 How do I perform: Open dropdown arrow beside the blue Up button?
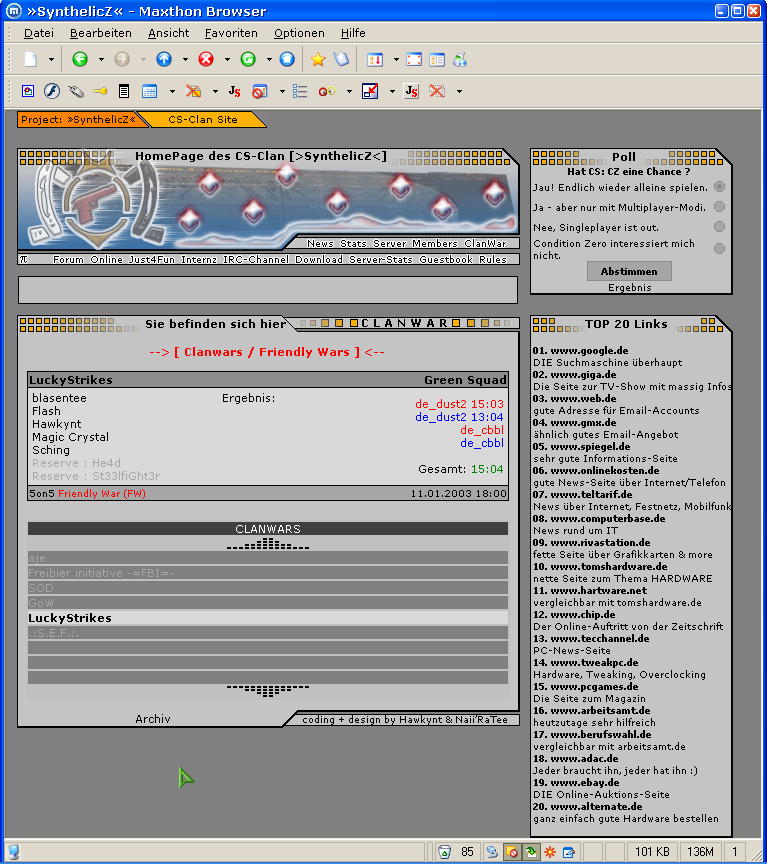click(185, 60)
